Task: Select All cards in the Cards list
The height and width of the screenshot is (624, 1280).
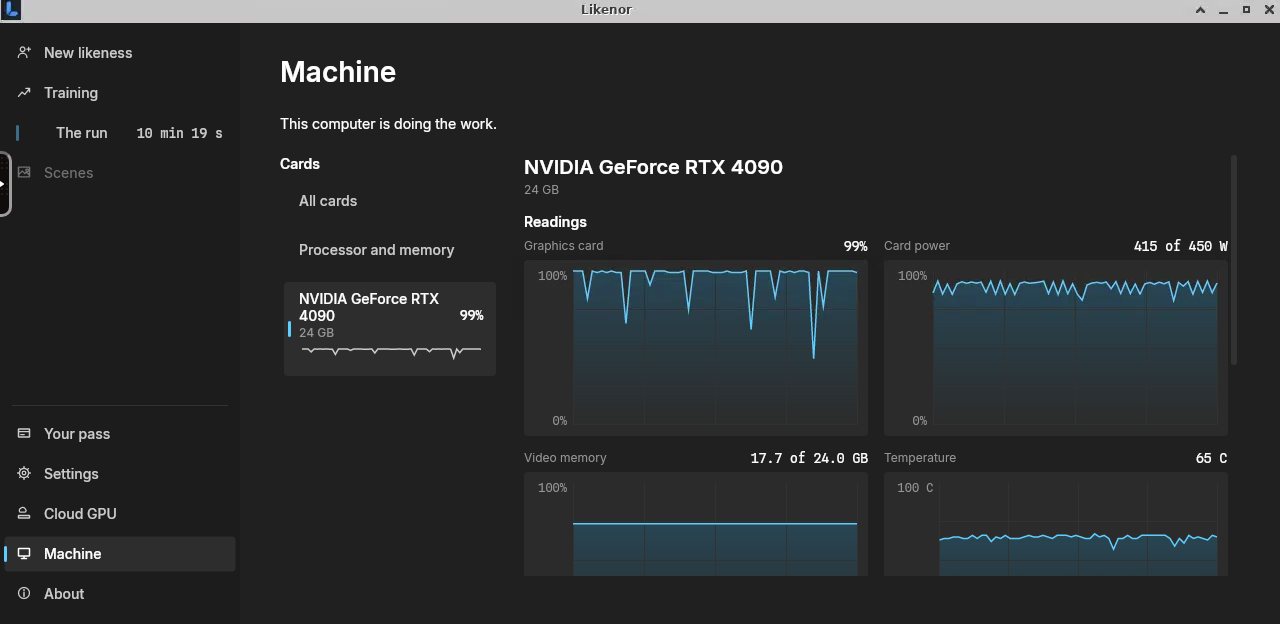Action: pos(390,201)
